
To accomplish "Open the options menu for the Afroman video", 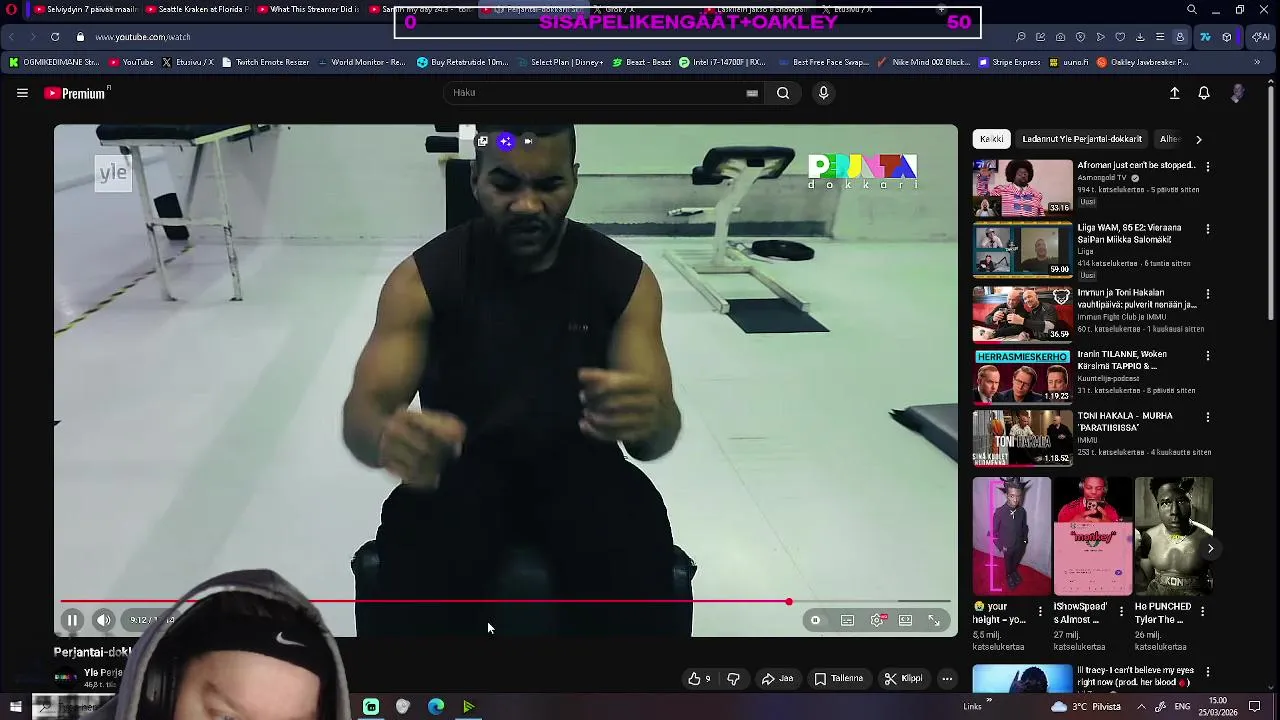I will [1208, 167].
